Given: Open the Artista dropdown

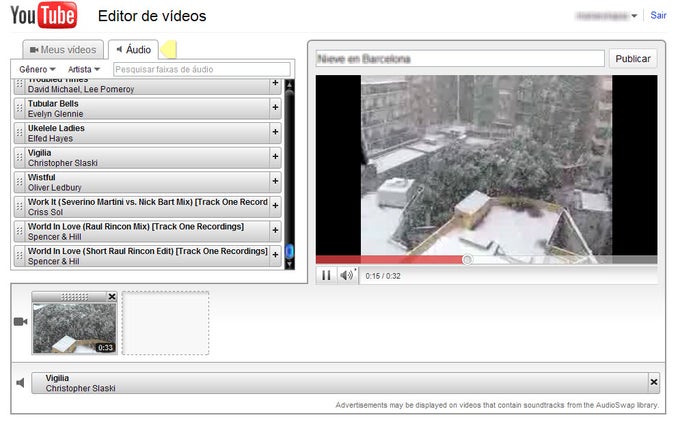Looking at the screenshot, I should 84,69.
